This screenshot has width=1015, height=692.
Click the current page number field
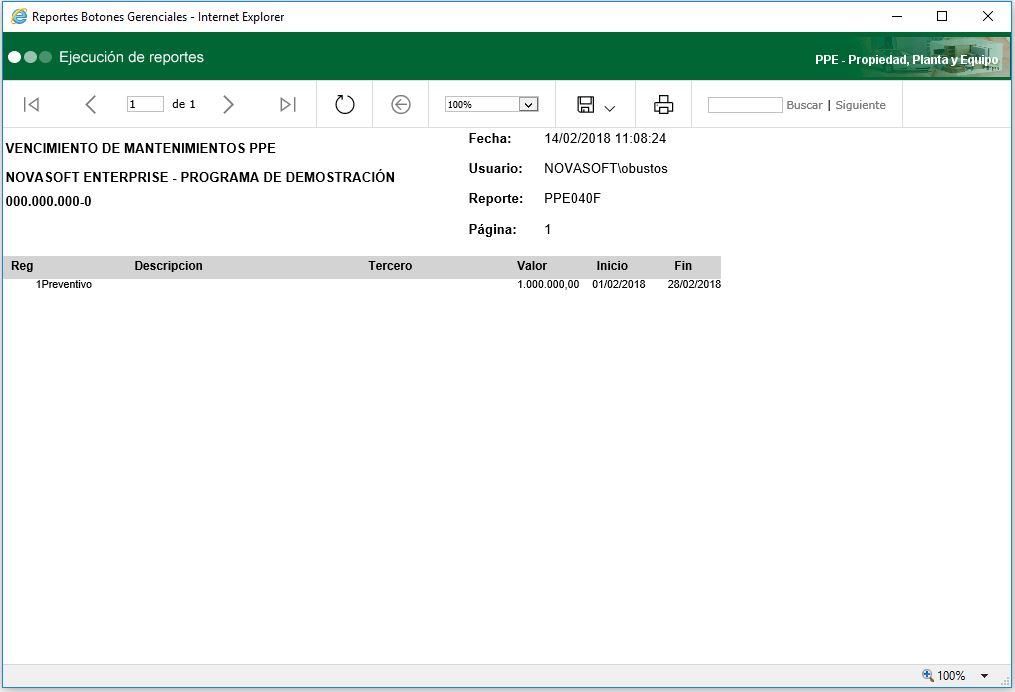click(x=145, y=104)
